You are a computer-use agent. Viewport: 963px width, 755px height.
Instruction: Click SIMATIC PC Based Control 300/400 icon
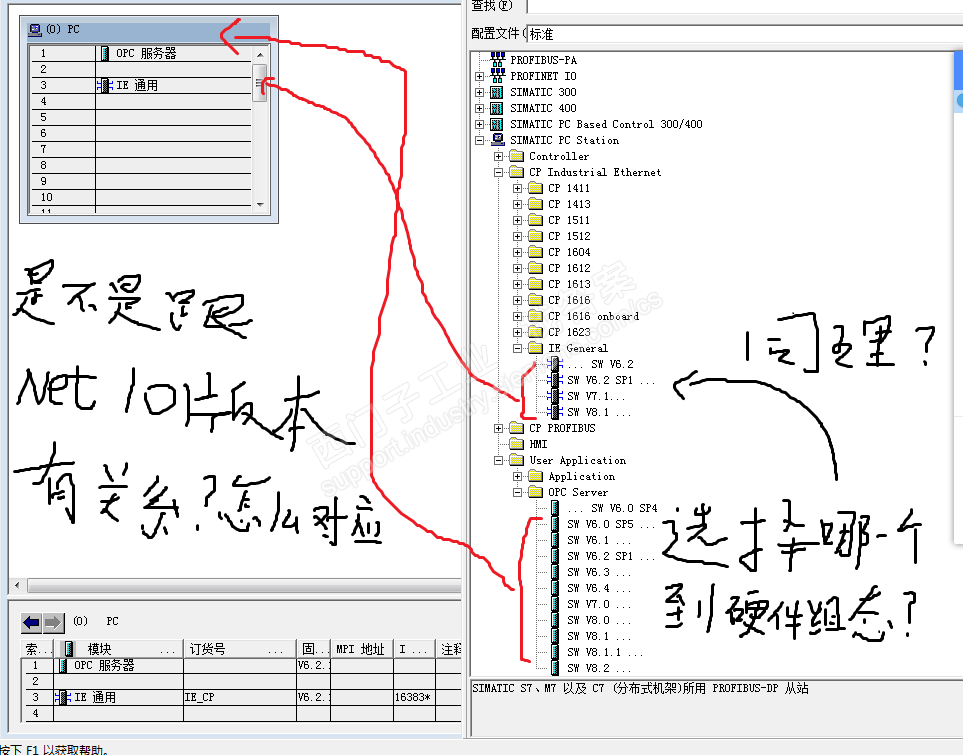[497, 124]
